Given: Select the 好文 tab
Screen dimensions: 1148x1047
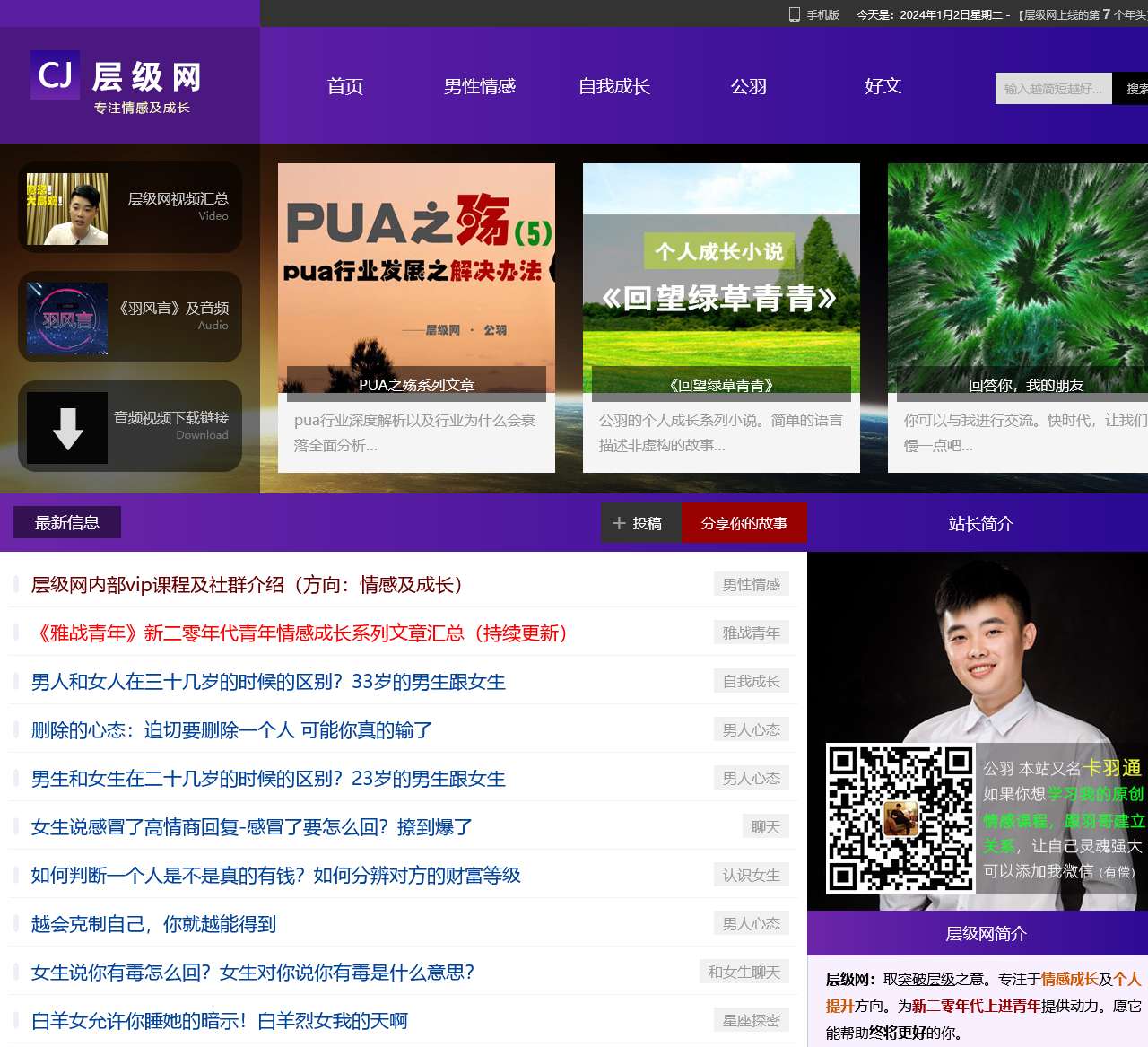Looking at the screenshot, I should (x=883, y=87).
